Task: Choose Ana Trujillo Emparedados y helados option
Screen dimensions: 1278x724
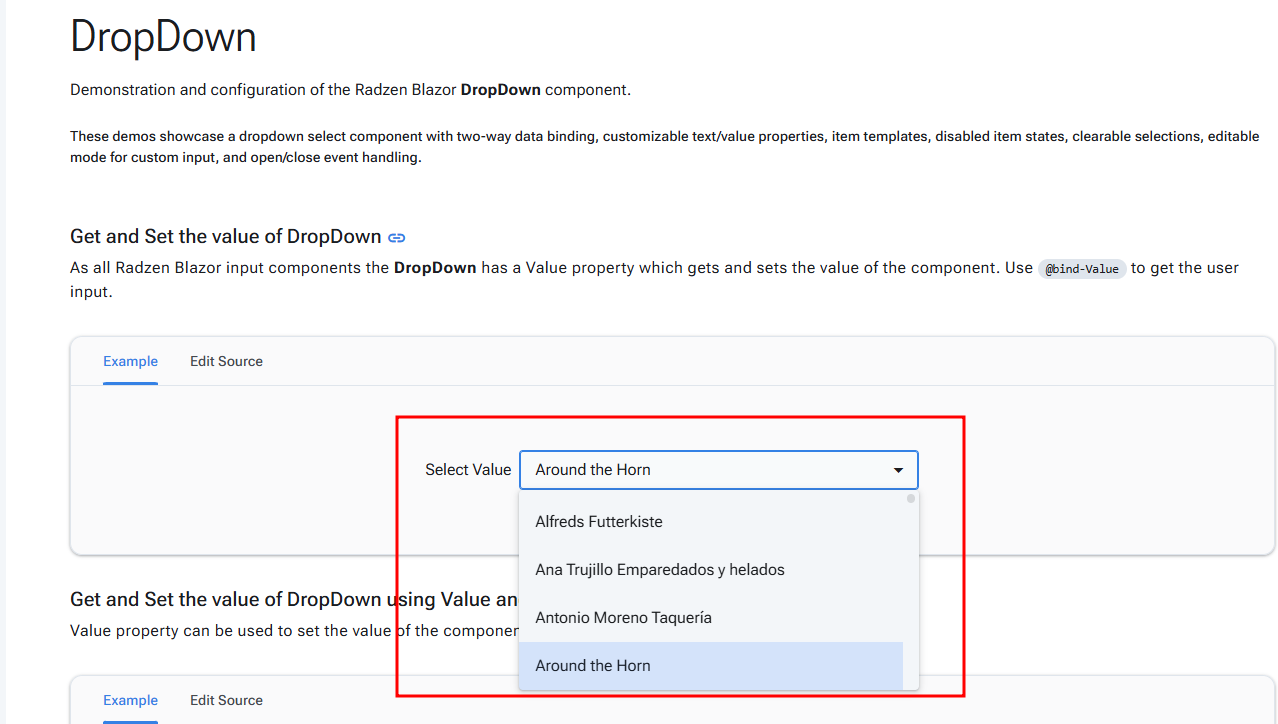Action: tap(660, 570)
